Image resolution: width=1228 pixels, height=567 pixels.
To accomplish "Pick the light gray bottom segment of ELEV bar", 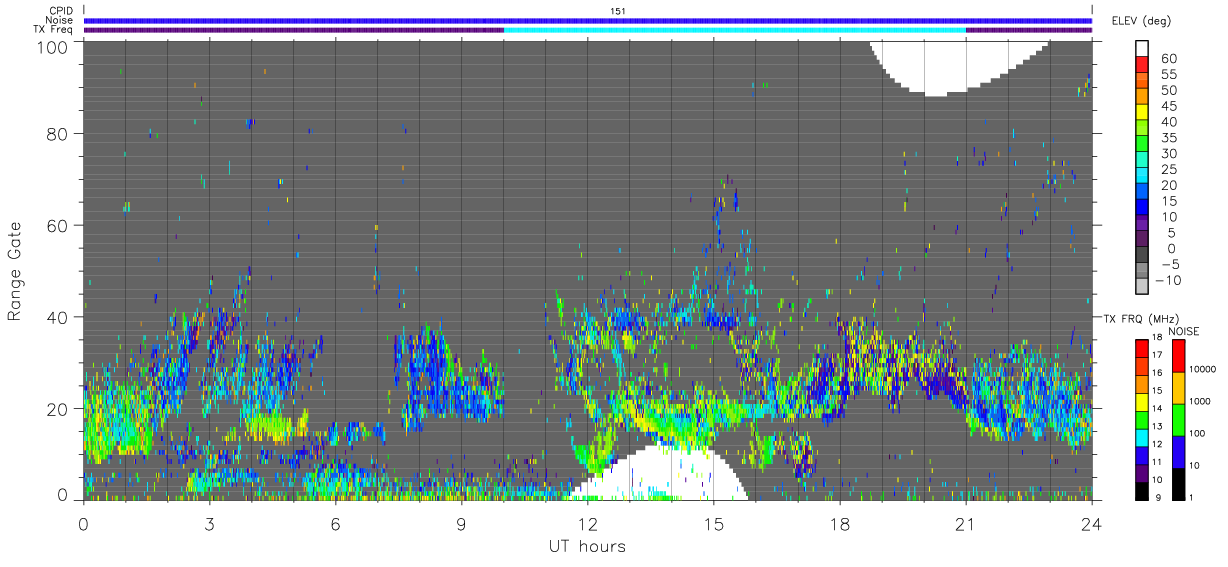I will (x=1142, y=286).
